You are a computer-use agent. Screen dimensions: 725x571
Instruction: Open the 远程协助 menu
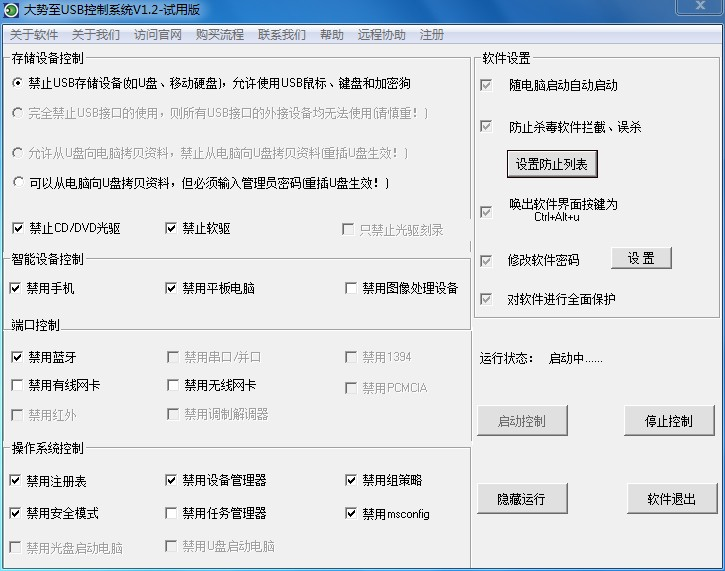coord(381,35)
